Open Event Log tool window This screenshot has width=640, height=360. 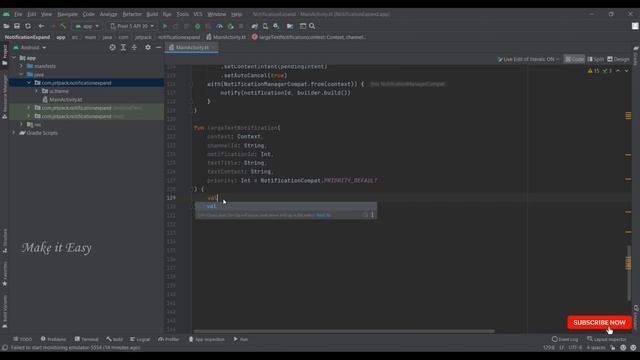click(565, 339)
